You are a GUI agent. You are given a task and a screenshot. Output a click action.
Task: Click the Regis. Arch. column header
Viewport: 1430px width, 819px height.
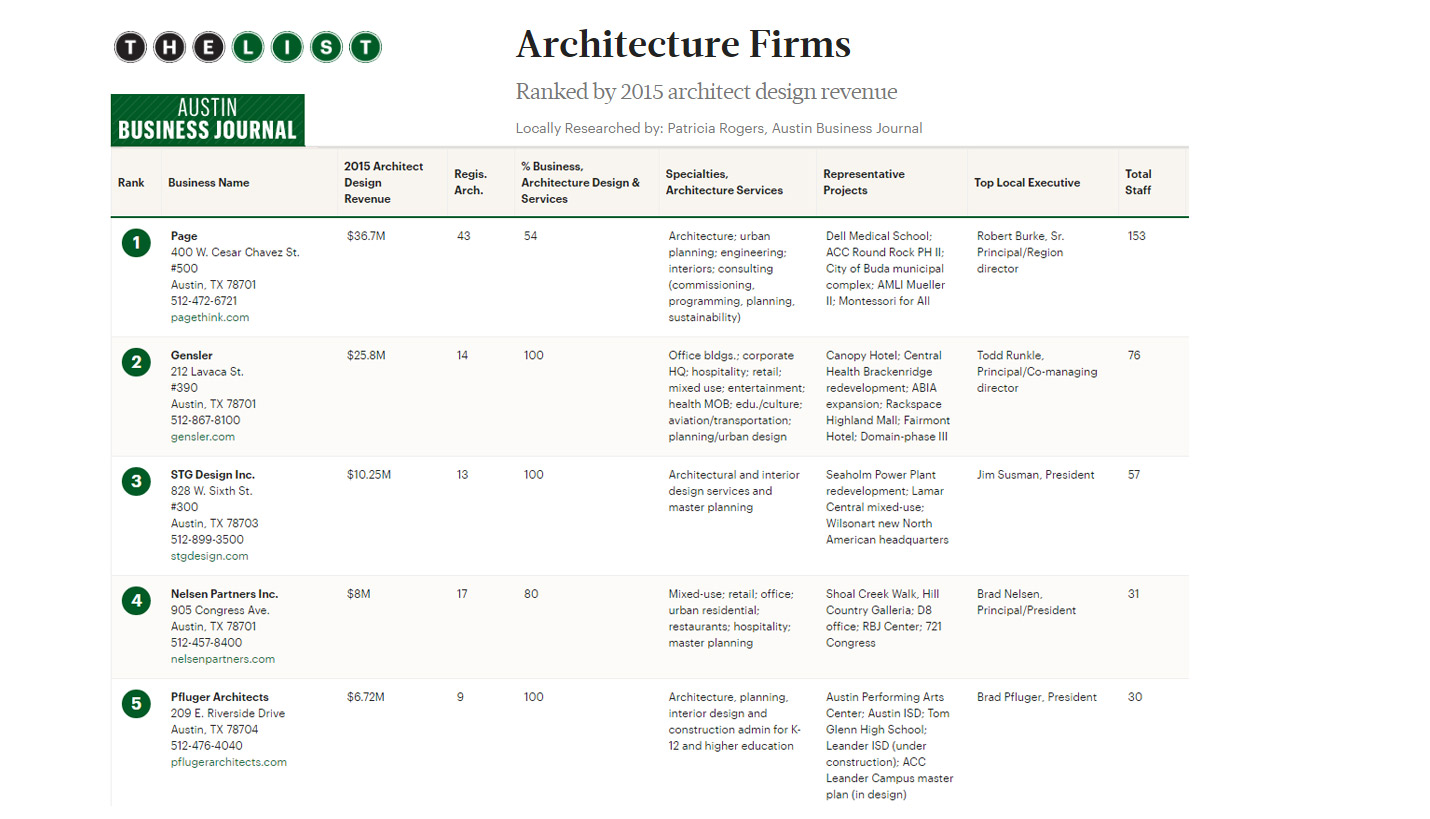tap(469, 182)
